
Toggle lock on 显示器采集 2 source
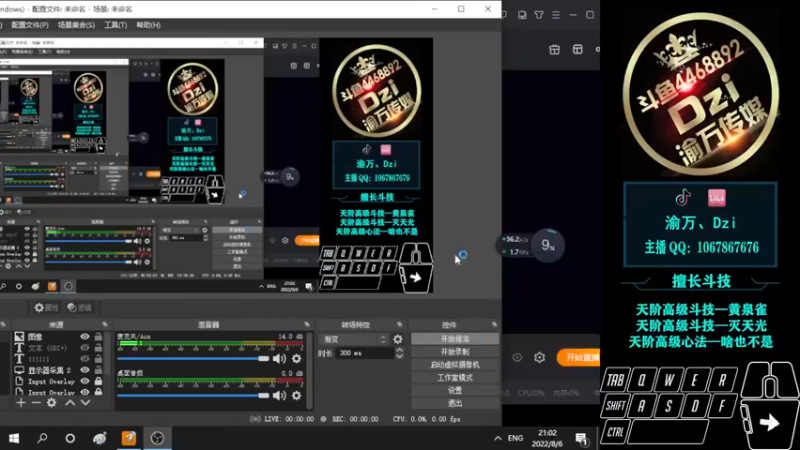[98, 370]
